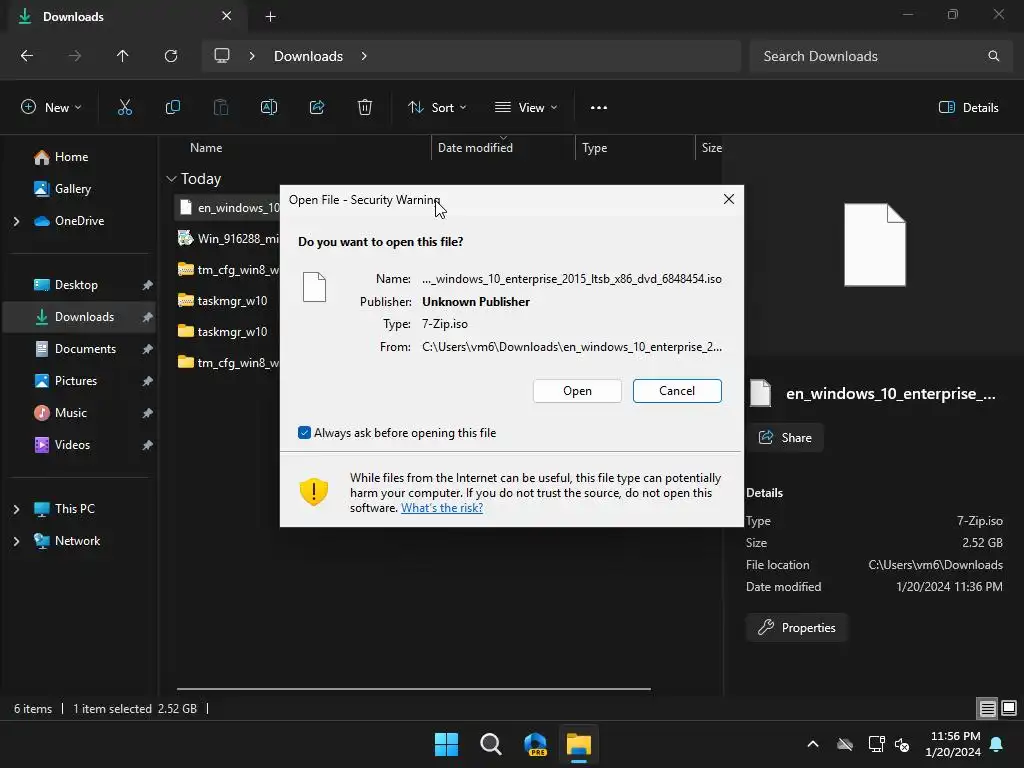
Task: Click File Explorer icon on taskbar
Action: coord(579,744)
